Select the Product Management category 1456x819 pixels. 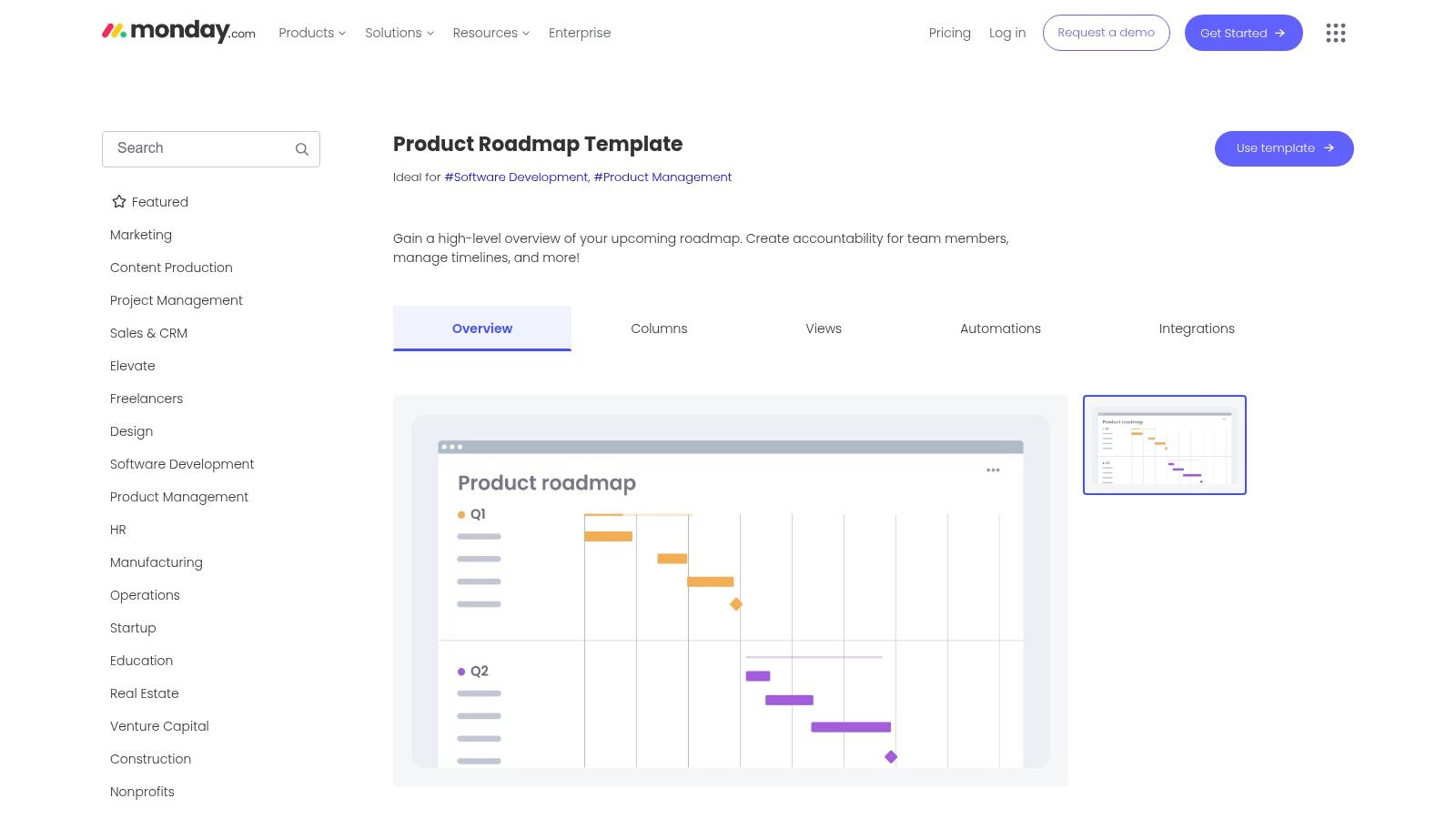pyautogui.click(x=178, y=496)
